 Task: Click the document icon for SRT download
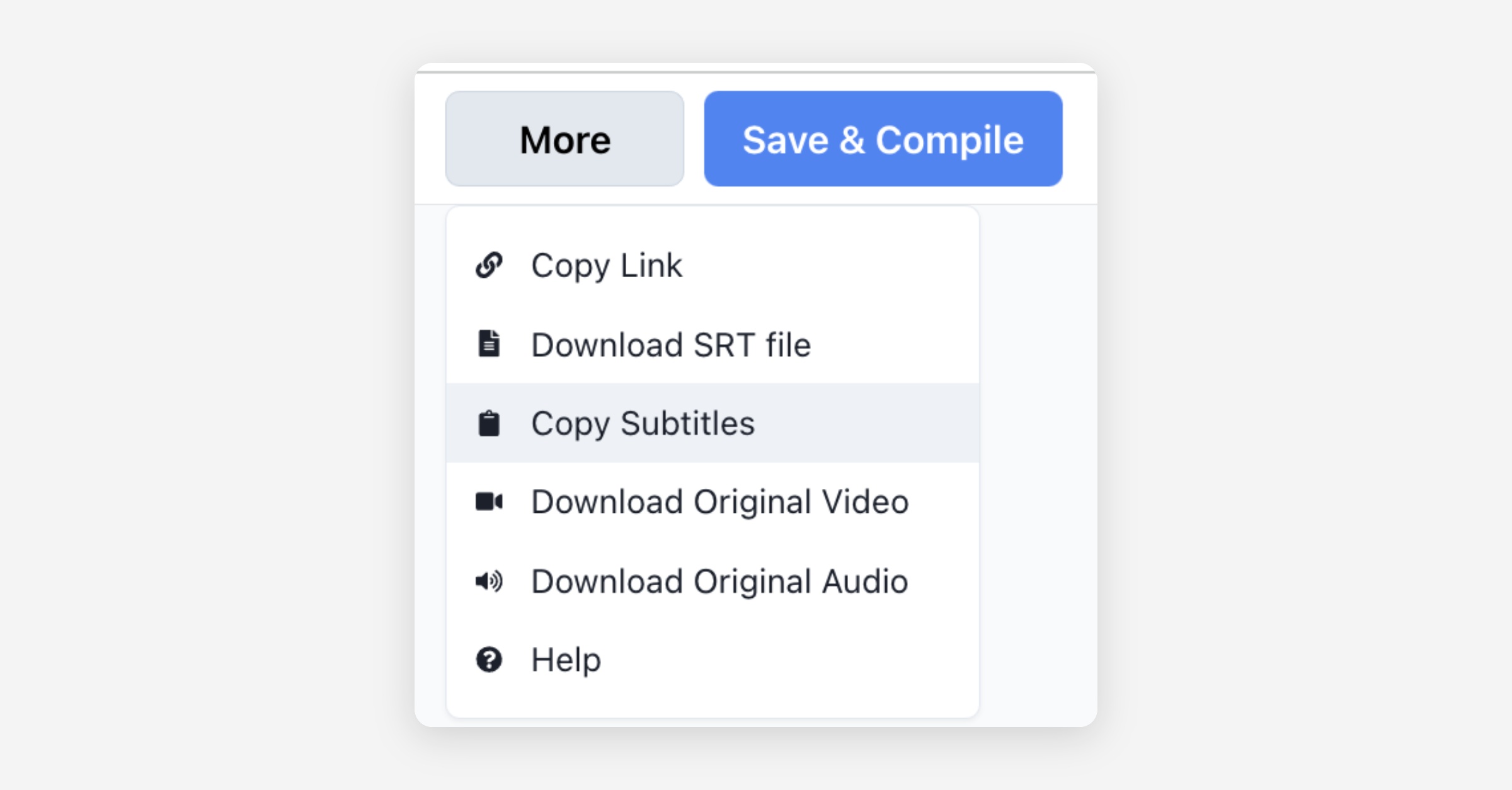click(x=489, y=344)
